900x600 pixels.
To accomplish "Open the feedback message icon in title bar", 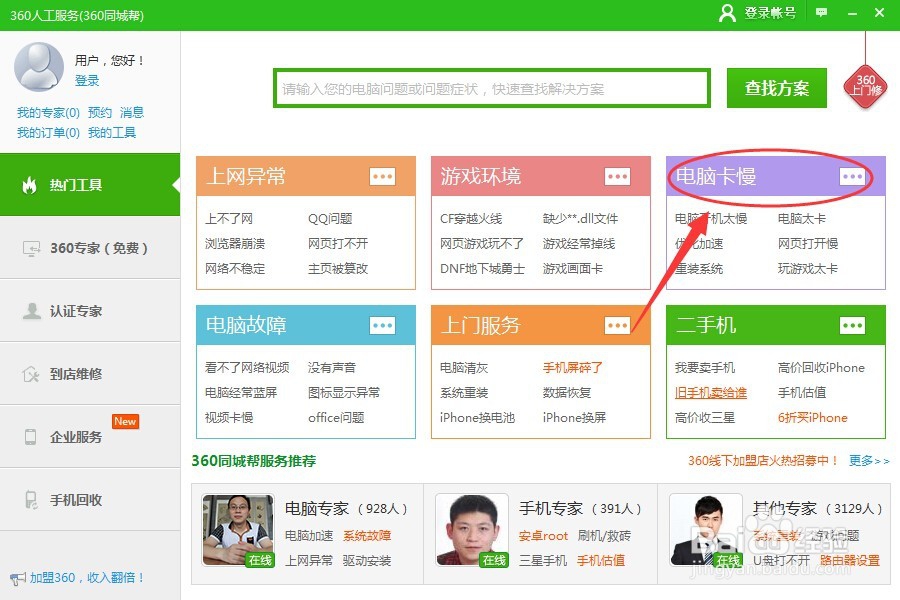I will point(821,13).
